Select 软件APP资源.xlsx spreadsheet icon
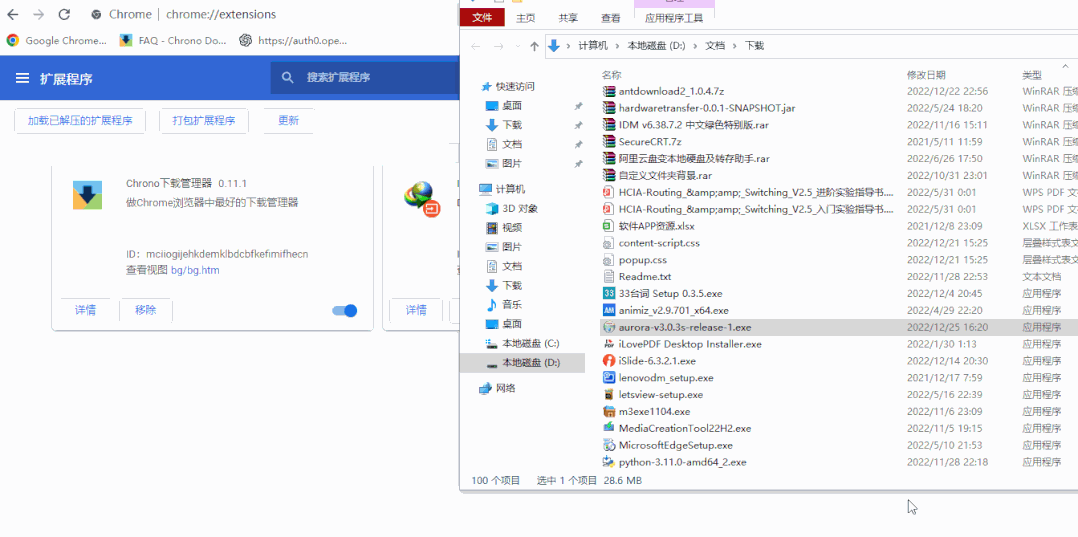 tap(608, 226)
